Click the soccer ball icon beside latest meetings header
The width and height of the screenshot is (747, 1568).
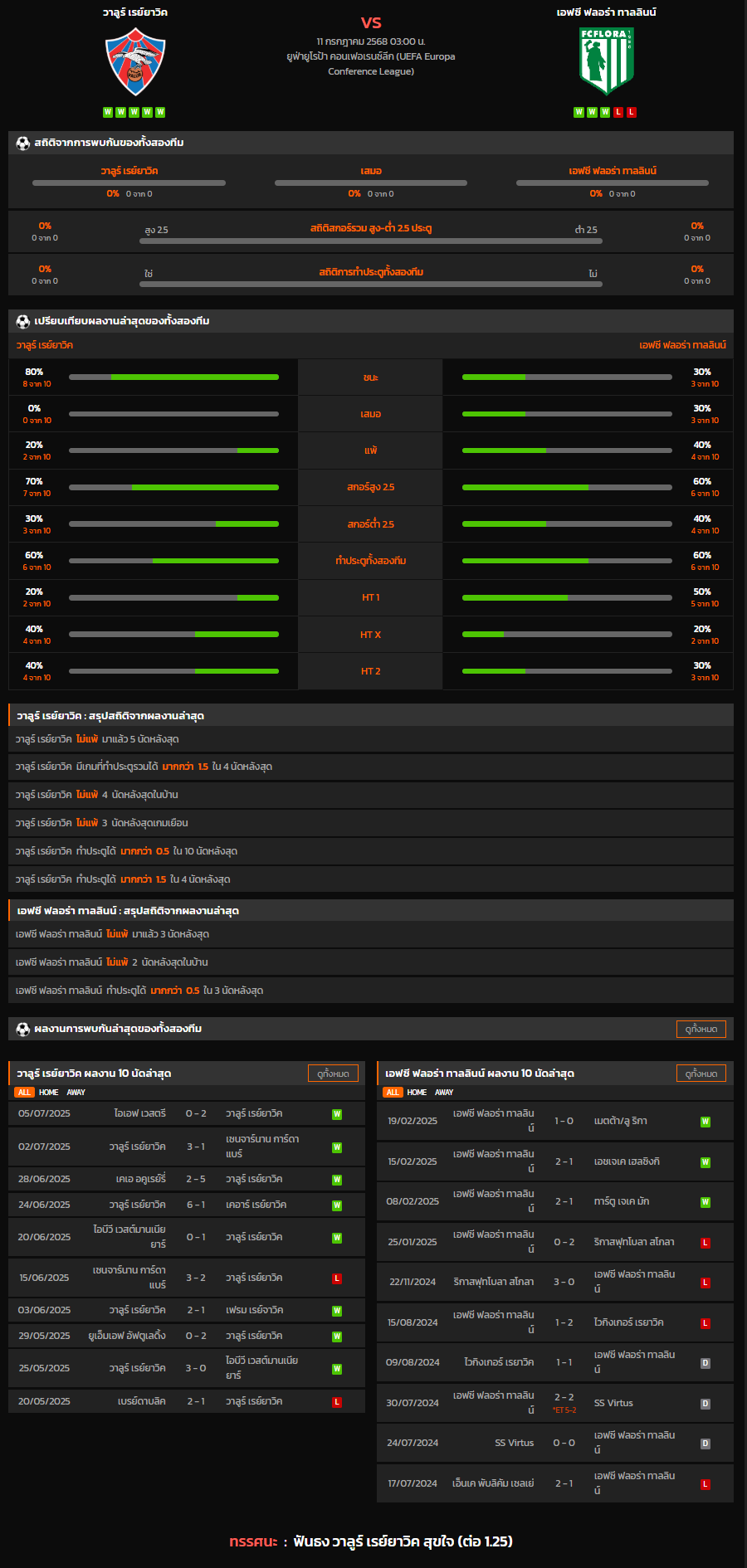click(23, 1029)
